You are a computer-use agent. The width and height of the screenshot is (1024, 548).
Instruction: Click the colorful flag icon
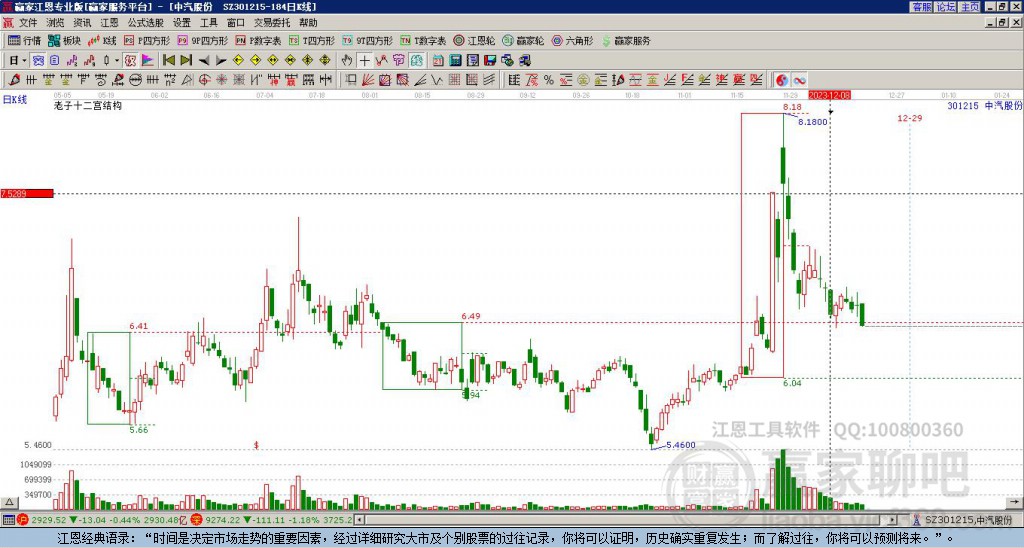pyautogui.click(x=148, y=61)
